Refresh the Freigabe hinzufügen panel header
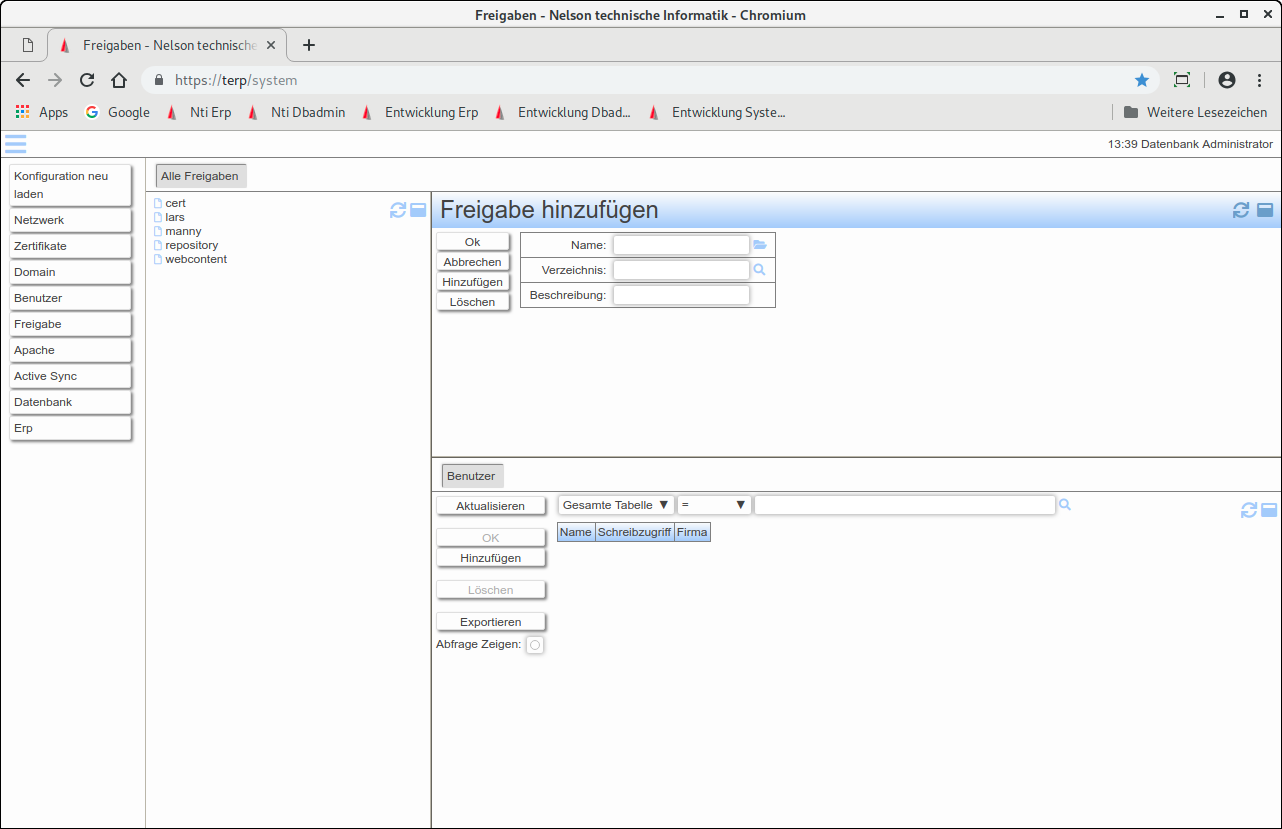Screen dimensions: 1282x829 pyautogui.click(x=1241, y=210)
